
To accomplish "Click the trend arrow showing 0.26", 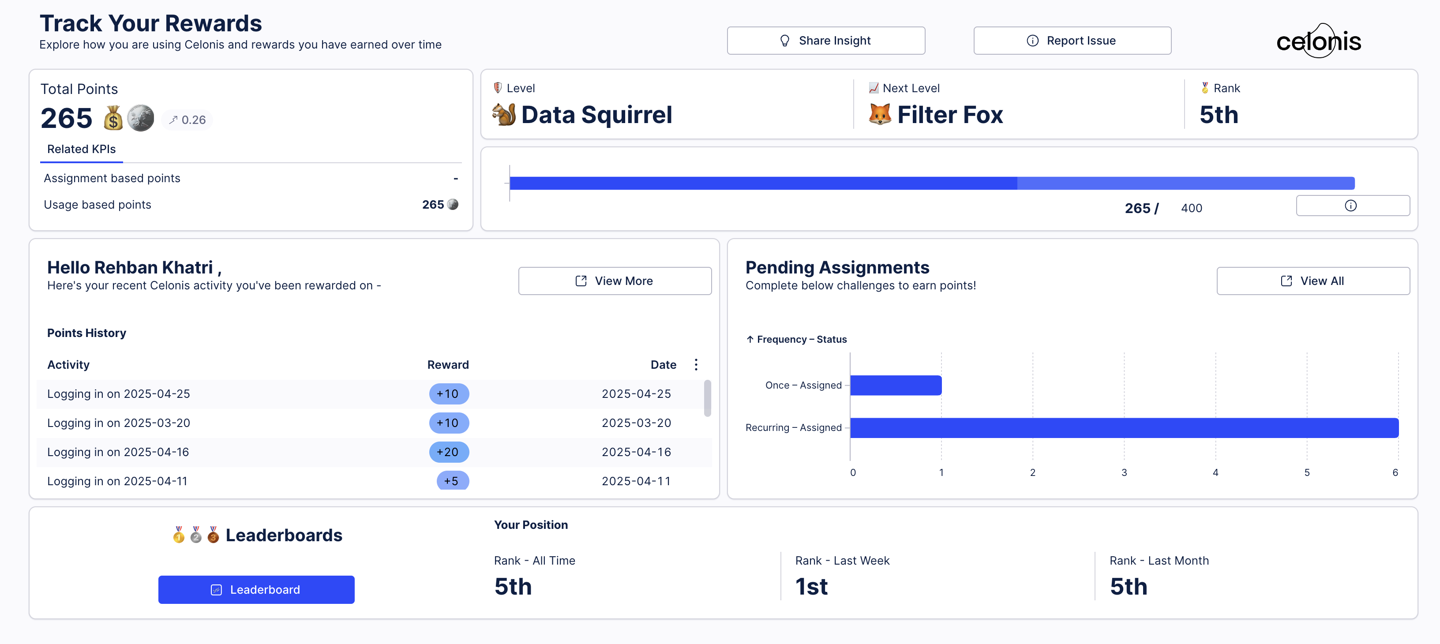I will (187, 120).
